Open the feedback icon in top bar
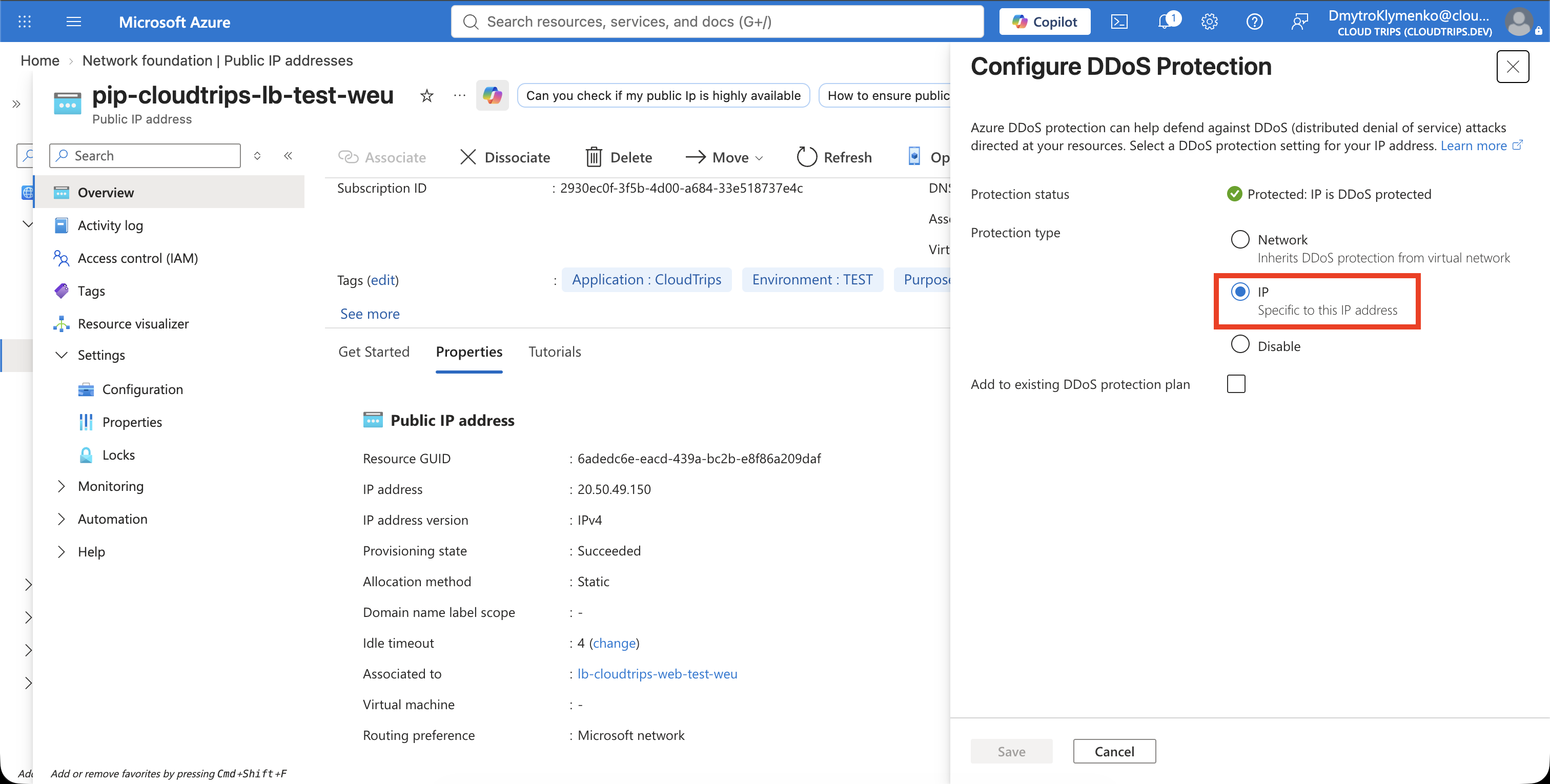Image resolution: width=1550 pixels, height=784 pixels. (1300, 22)
